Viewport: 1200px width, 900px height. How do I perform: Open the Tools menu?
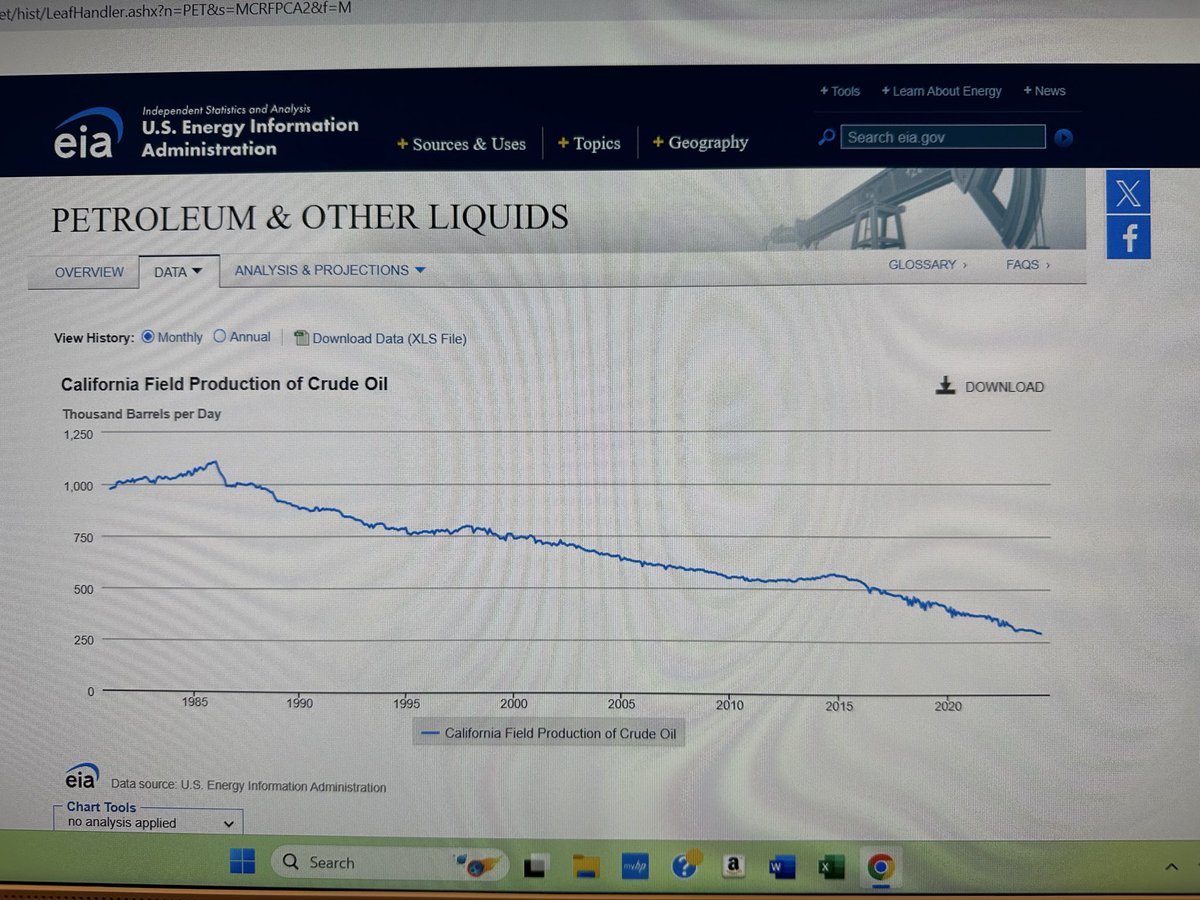click(x=840, y=91)
